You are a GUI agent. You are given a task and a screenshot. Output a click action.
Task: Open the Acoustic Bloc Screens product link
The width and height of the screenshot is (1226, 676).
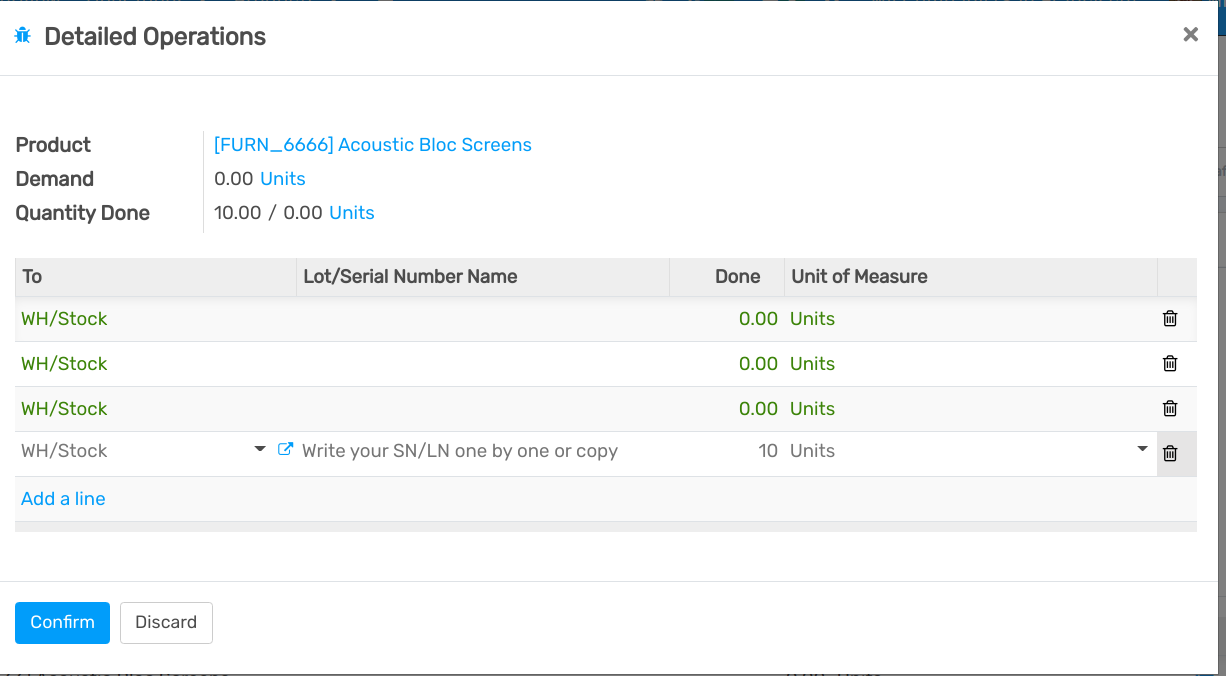[372, 145]
